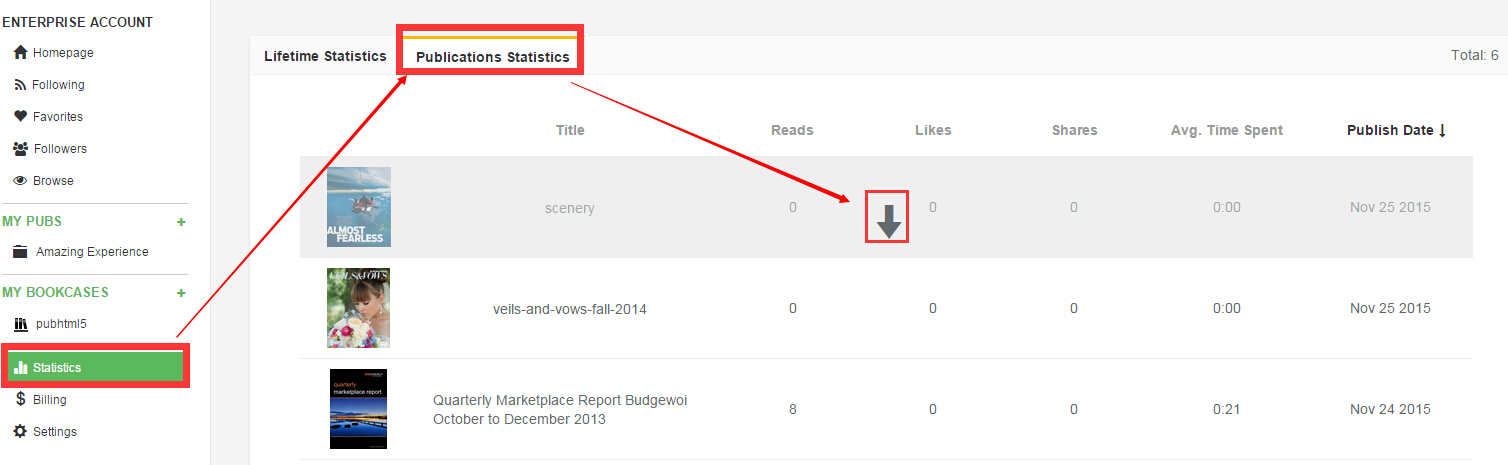The image size is (1508, 465).
Task: Click the Homepage house icon
Action: (20, 53)
